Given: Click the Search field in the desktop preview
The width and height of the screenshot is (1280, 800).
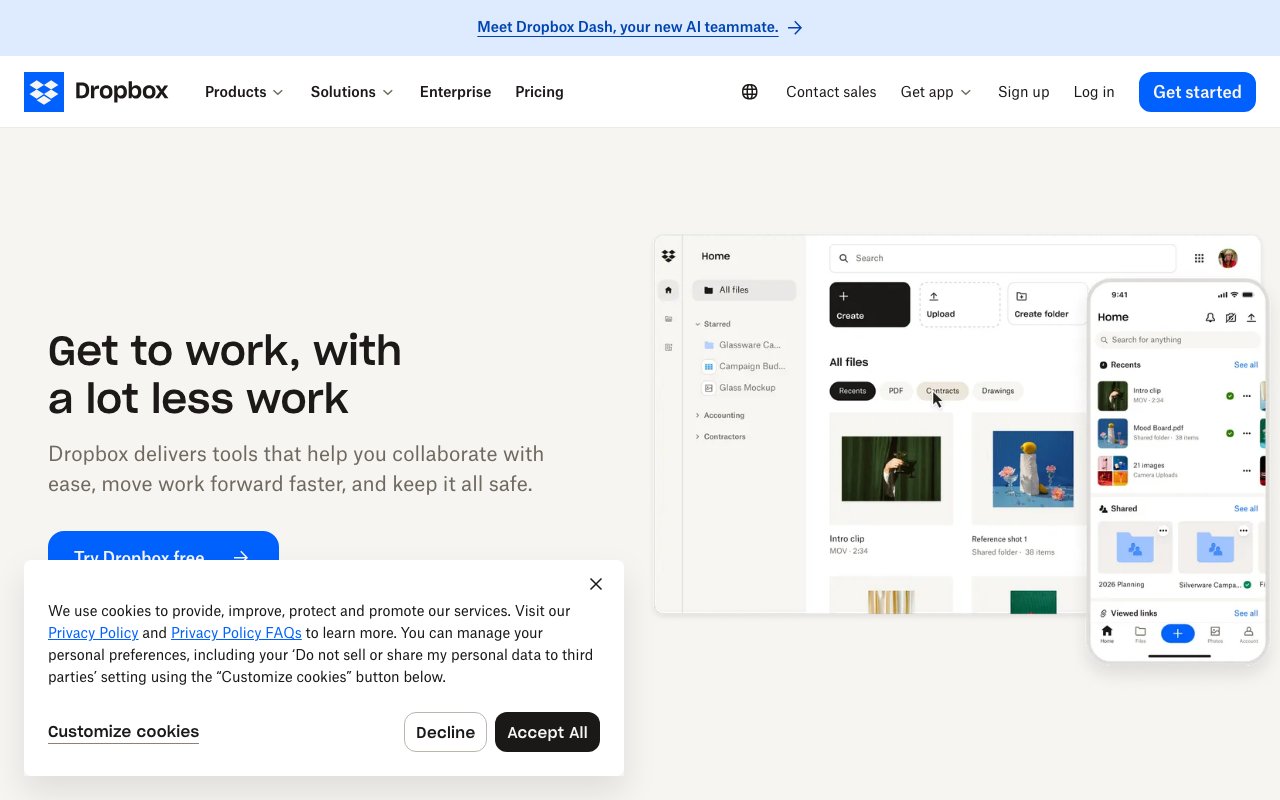Looking at the screenshot, I should pyautogui.click(x=1002, y=258).
